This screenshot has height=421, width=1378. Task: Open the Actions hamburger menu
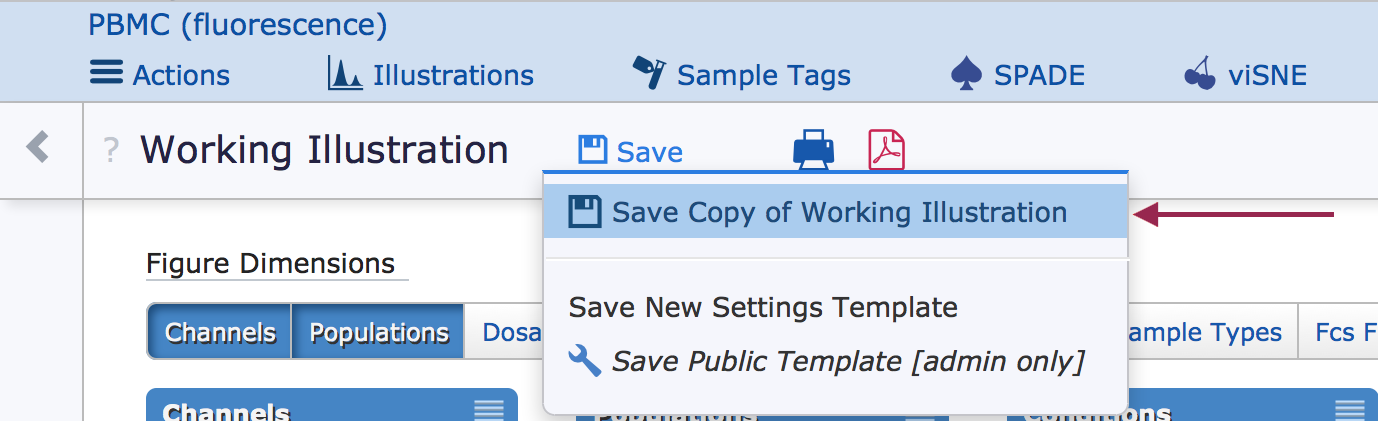coord(105,74)
